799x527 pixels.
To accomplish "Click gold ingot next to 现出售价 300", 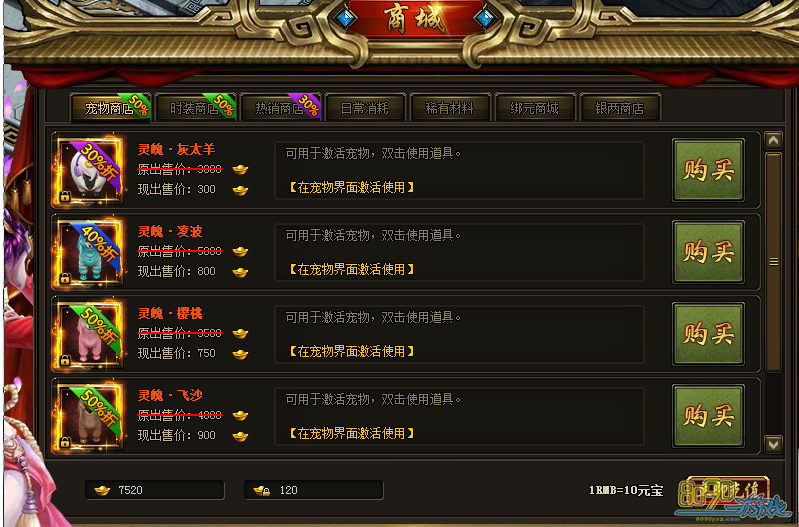I will (x=240, y=190).
